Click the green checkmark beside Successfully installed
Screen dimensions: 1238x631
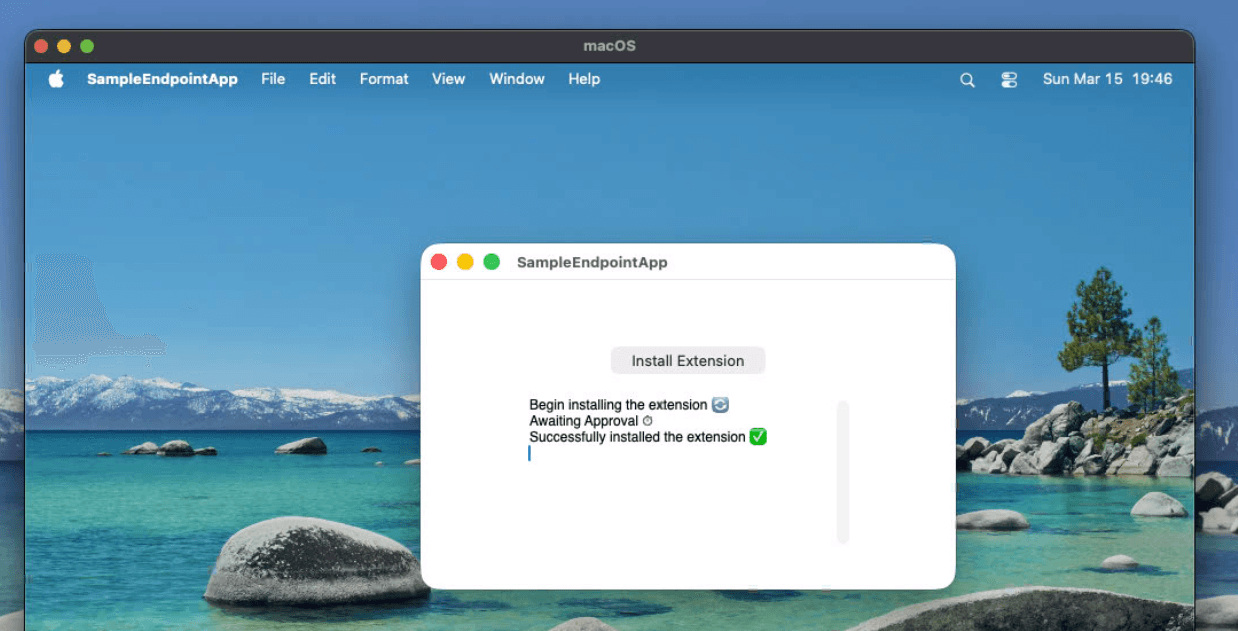(757, 437)
